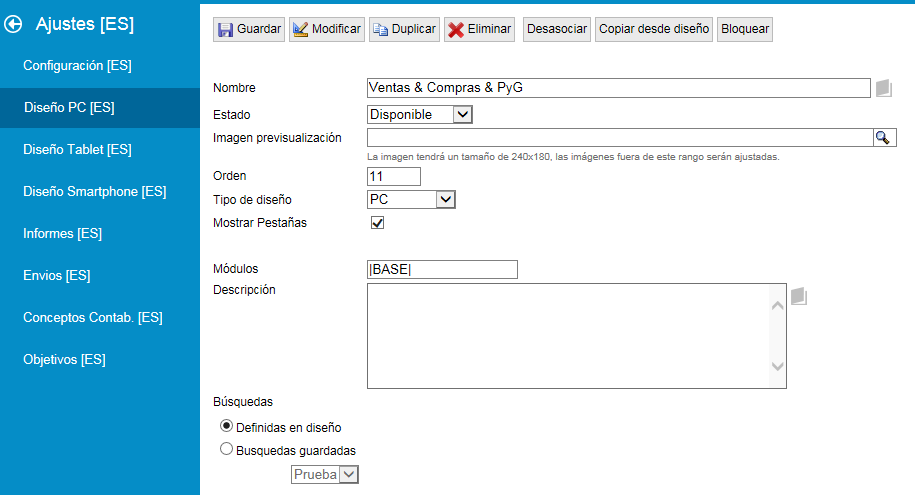Image resolution: width=915 pixels, height=495 pixels.
Task: Click the Guardar save icon button
Action: [249, 29]
